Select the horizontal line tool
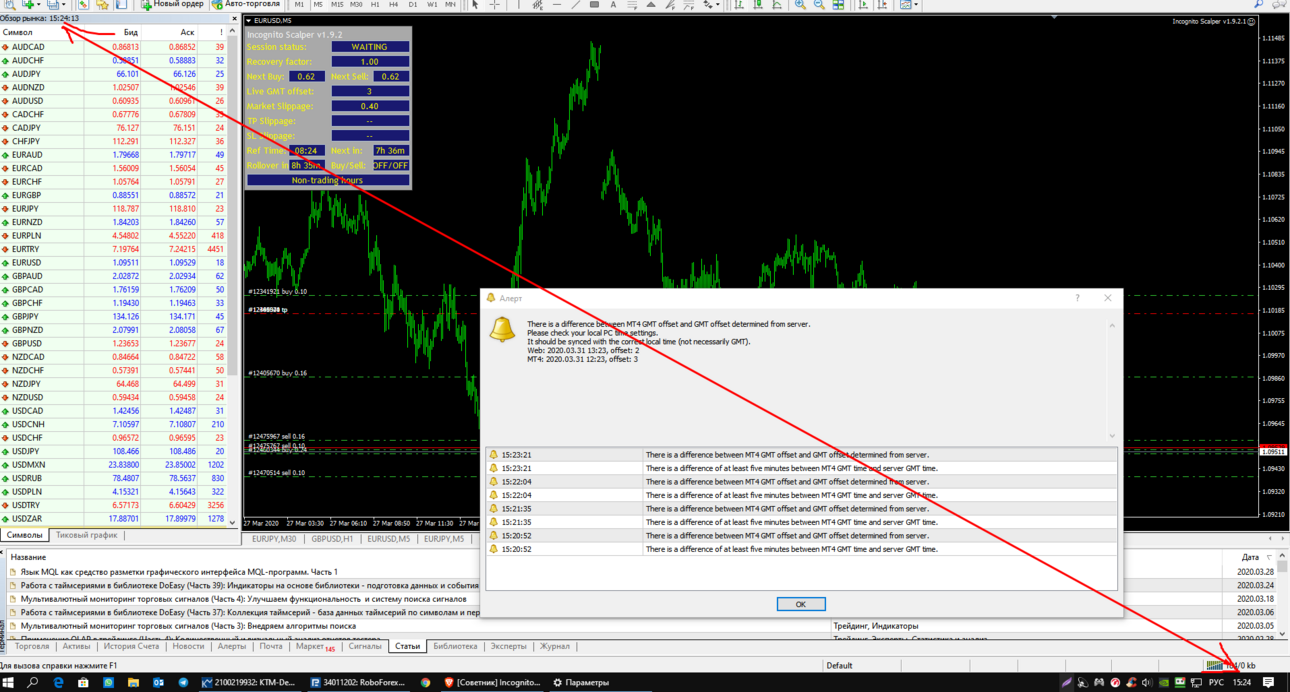 tap(557, 4)
